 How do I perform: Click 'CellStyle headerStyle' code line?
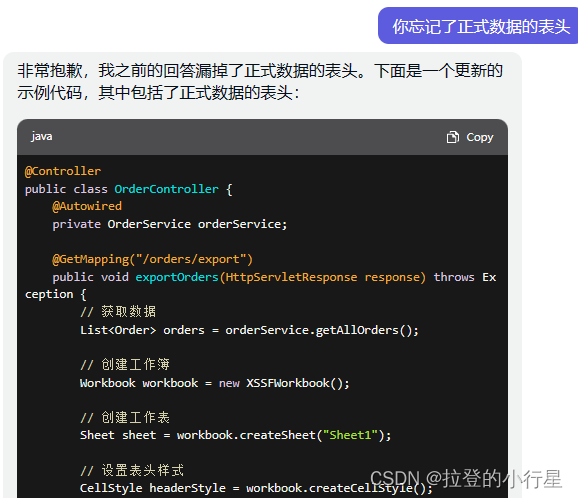point(256,488)
